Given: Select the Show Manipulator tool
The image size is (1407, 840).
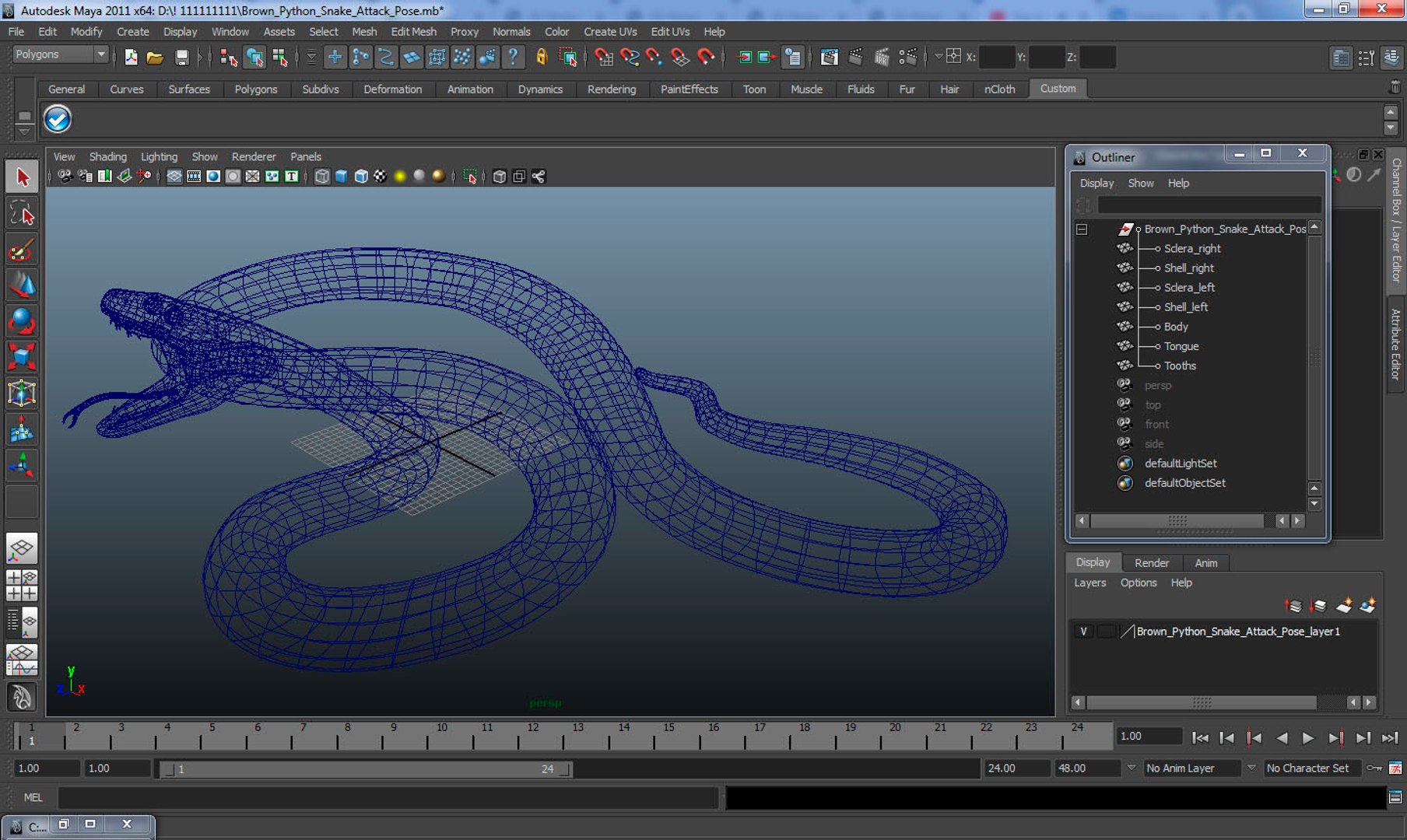Looking at the screenshot, I should [22, 465].
